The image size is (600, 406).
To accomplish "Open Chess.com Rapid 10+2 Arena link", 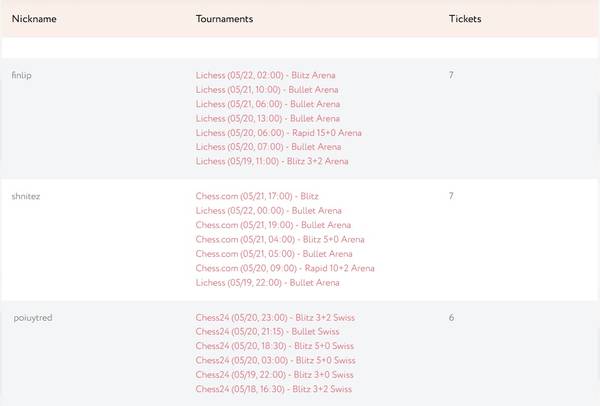I will pos(285,268).
